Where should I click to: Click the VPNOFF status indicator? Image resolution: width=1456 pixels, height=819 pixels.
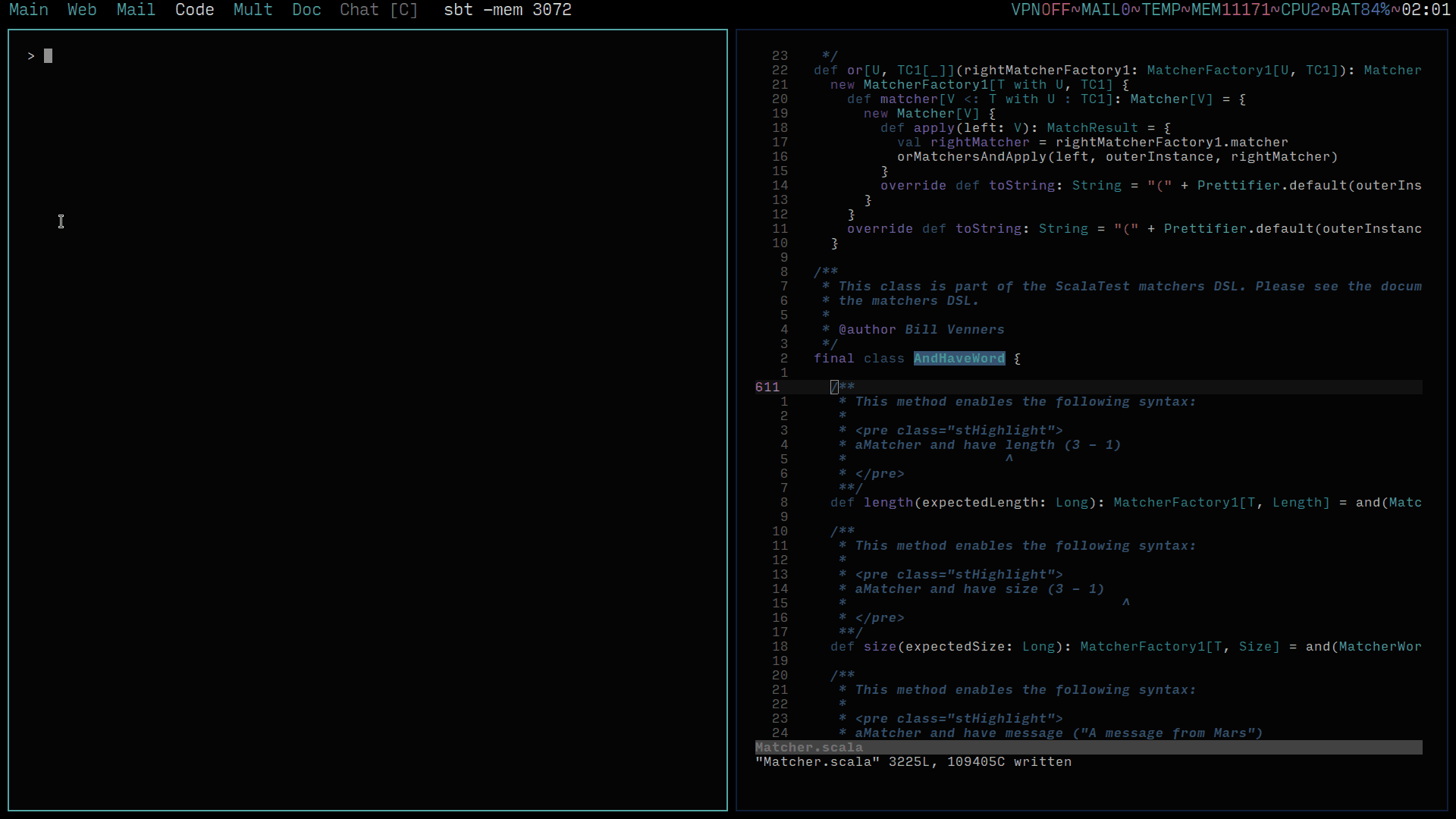pyautogui.click(x=1040, y=10)
